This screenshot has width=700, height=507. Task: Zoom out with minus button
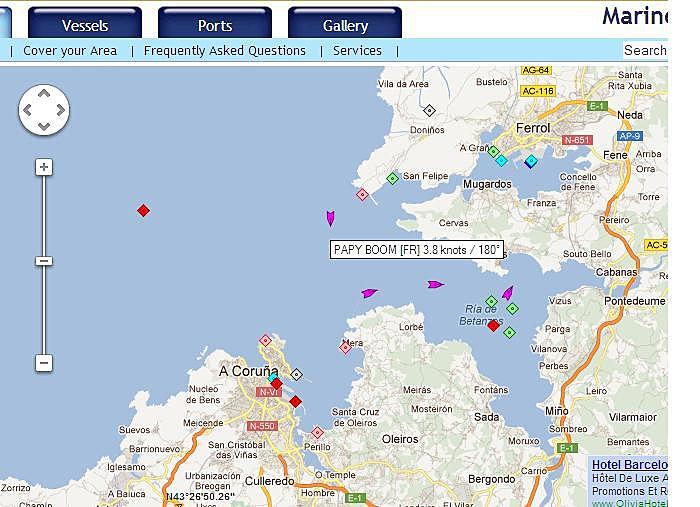point(44,363)
